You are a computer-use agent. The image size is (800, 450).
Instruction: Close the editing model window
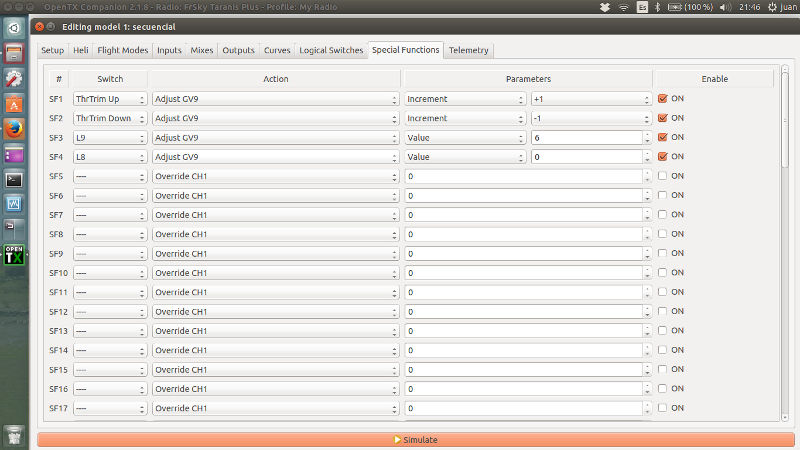(39, 25)
